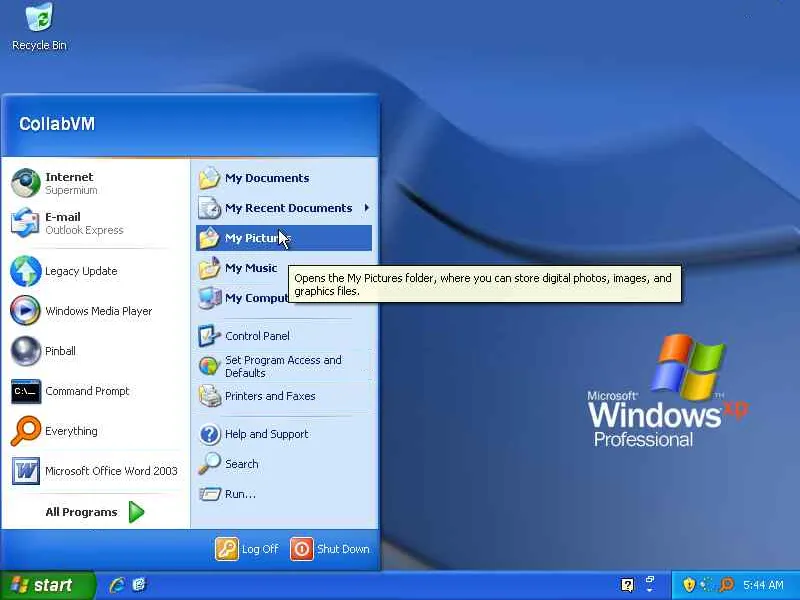Screen dimensions: 800x600
Task: Click the language bar help icon
Action: click(x=628, y=585)
